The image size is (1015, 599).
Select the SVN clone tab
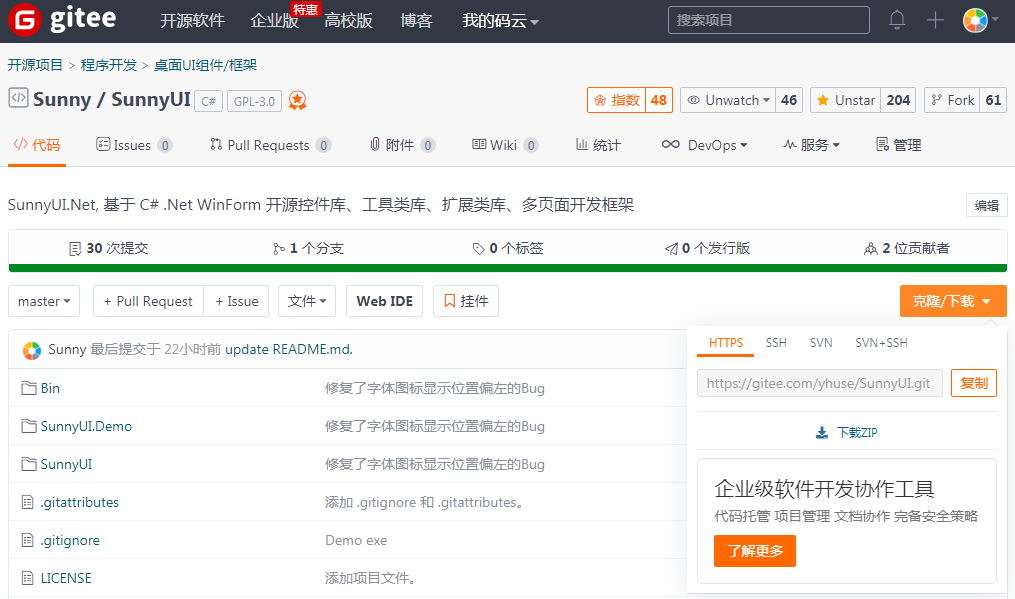pos(821,343)
